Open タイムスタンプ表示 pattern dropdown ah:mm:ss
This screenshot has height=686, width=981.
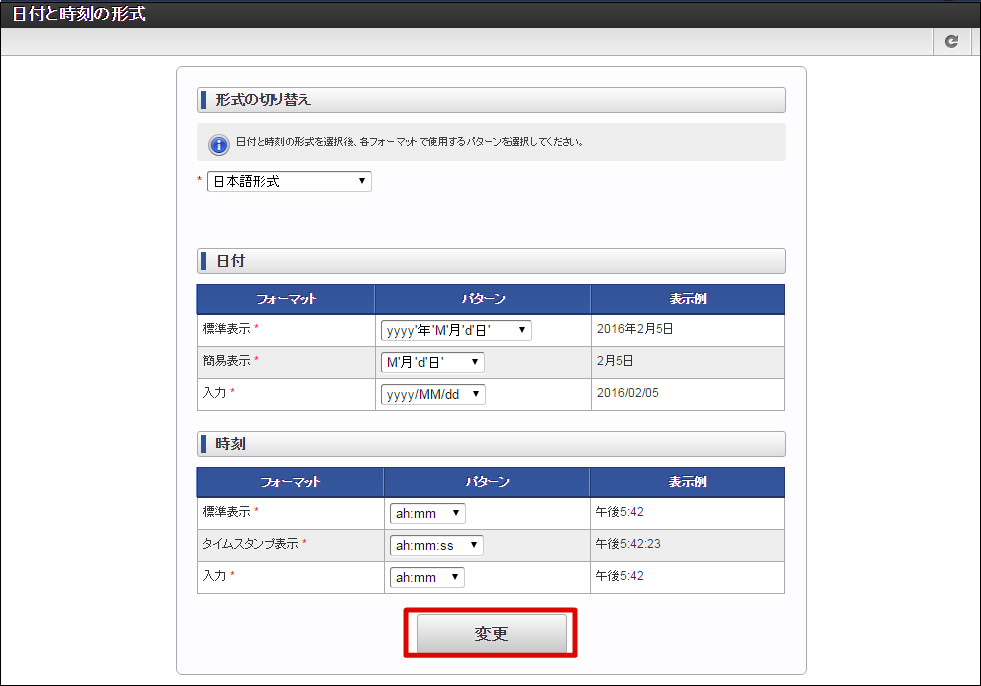point(436,545)
